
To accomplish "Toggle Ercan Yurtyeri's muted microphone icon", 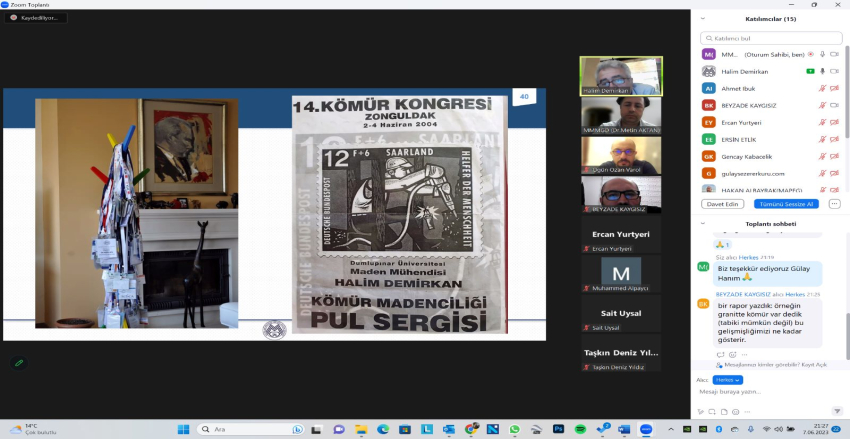I will [822, 122].
